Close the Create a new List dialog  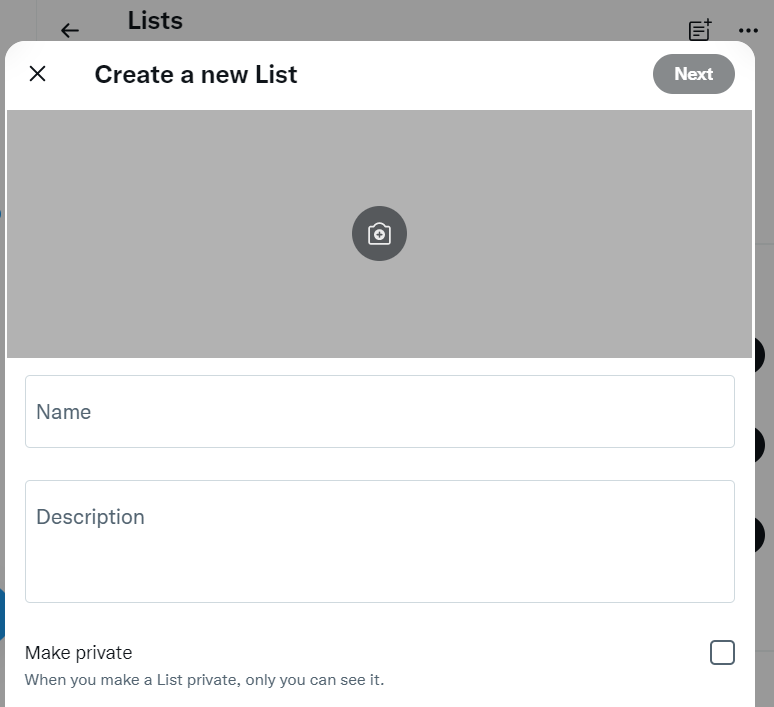tap(38, 74)
